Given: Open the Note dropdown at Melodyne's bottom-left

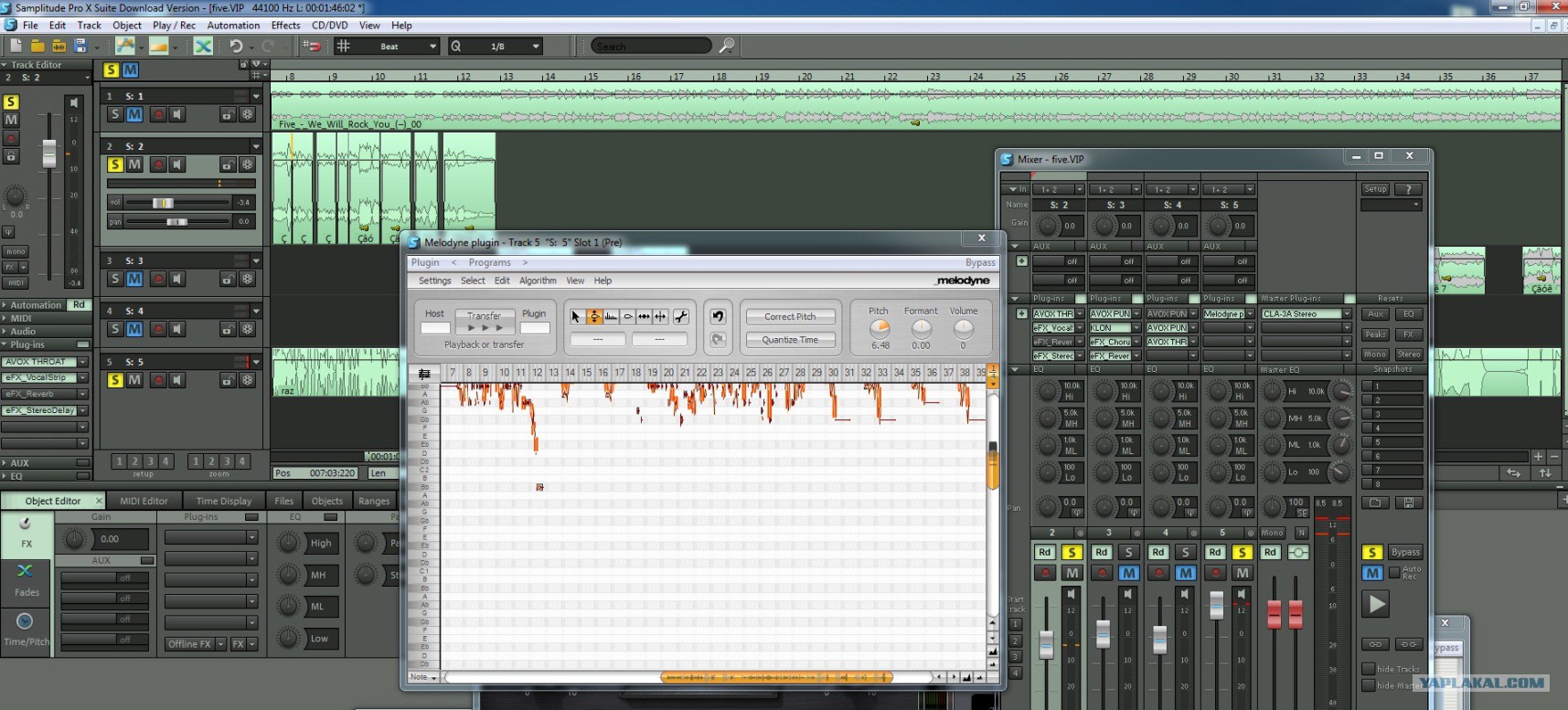Looking at the screenshot, I should (x=423, y=677).
